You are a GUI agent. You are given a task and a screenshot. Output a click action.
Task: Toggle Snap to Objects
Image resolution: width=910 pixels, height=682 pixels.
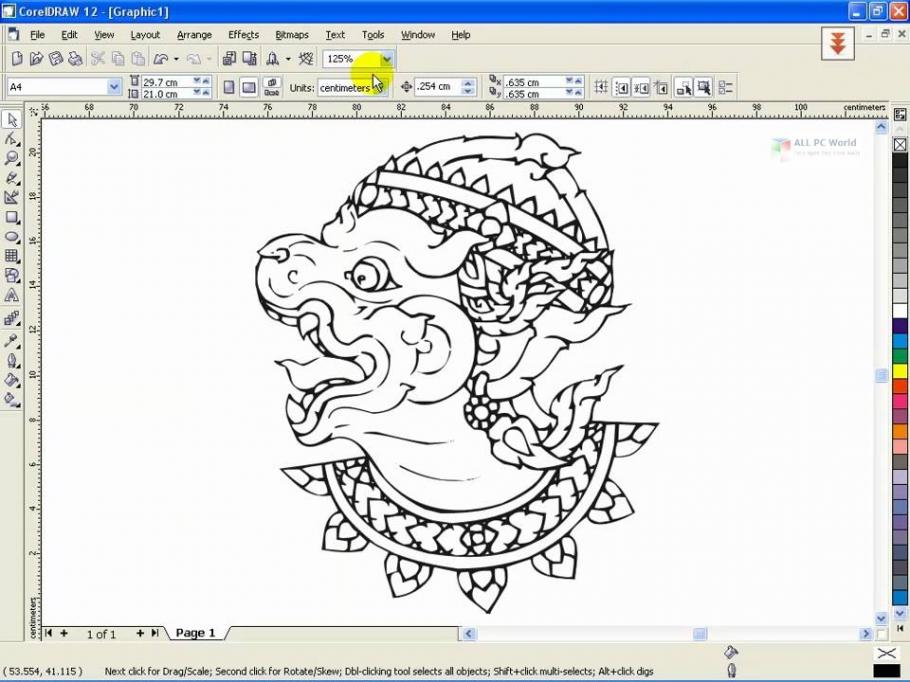[x=641, y=88]
